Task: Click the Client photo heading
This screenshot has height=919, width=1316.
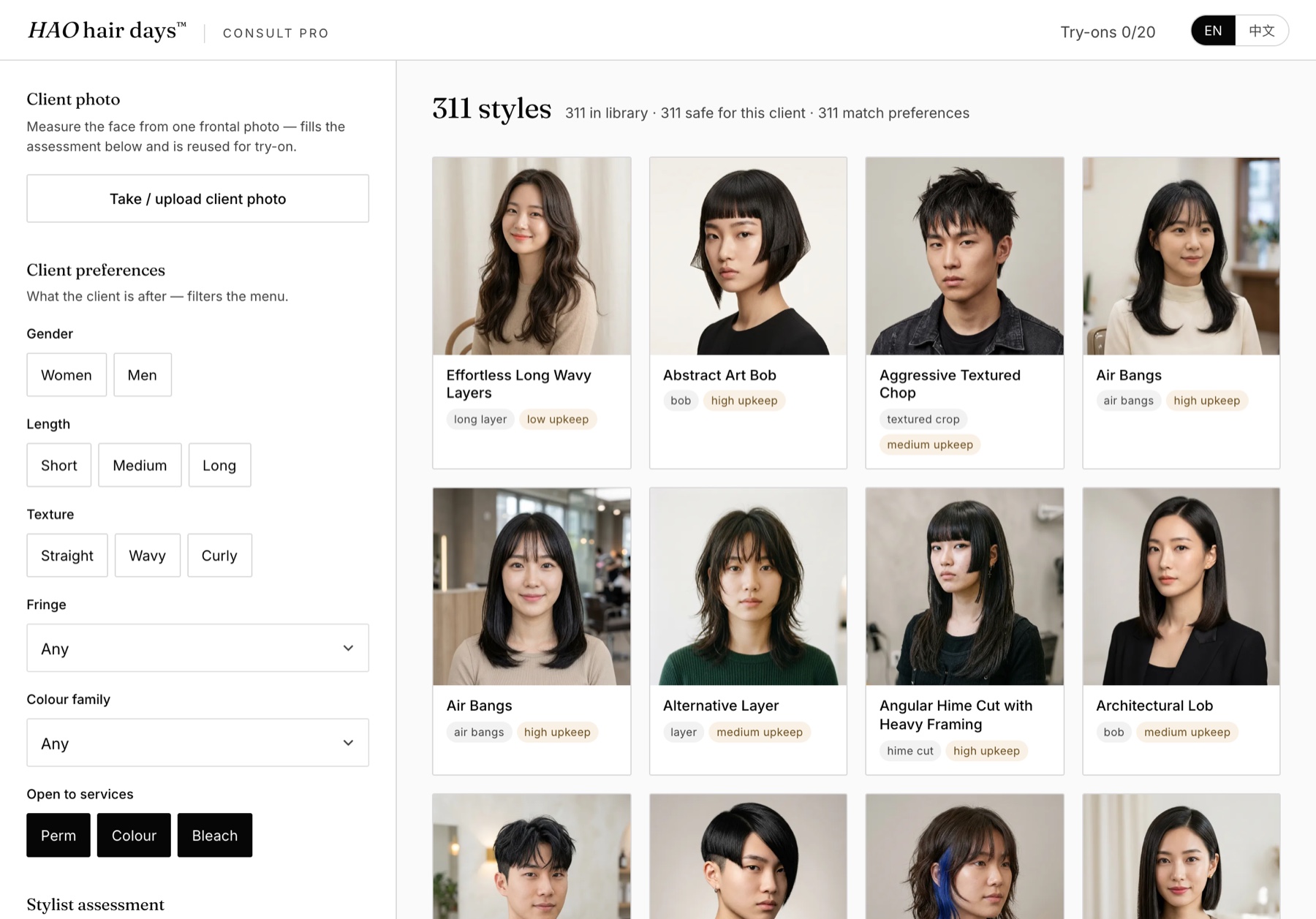Action: pos(73,99)
